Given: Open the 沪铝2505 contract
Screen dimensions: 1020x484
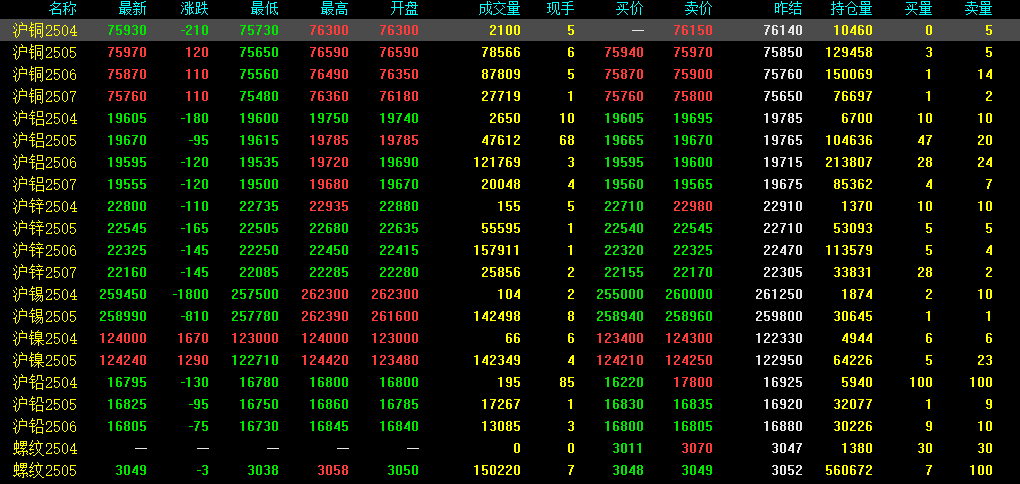Looking at the screenshot, I should click(x=45, y=141).
